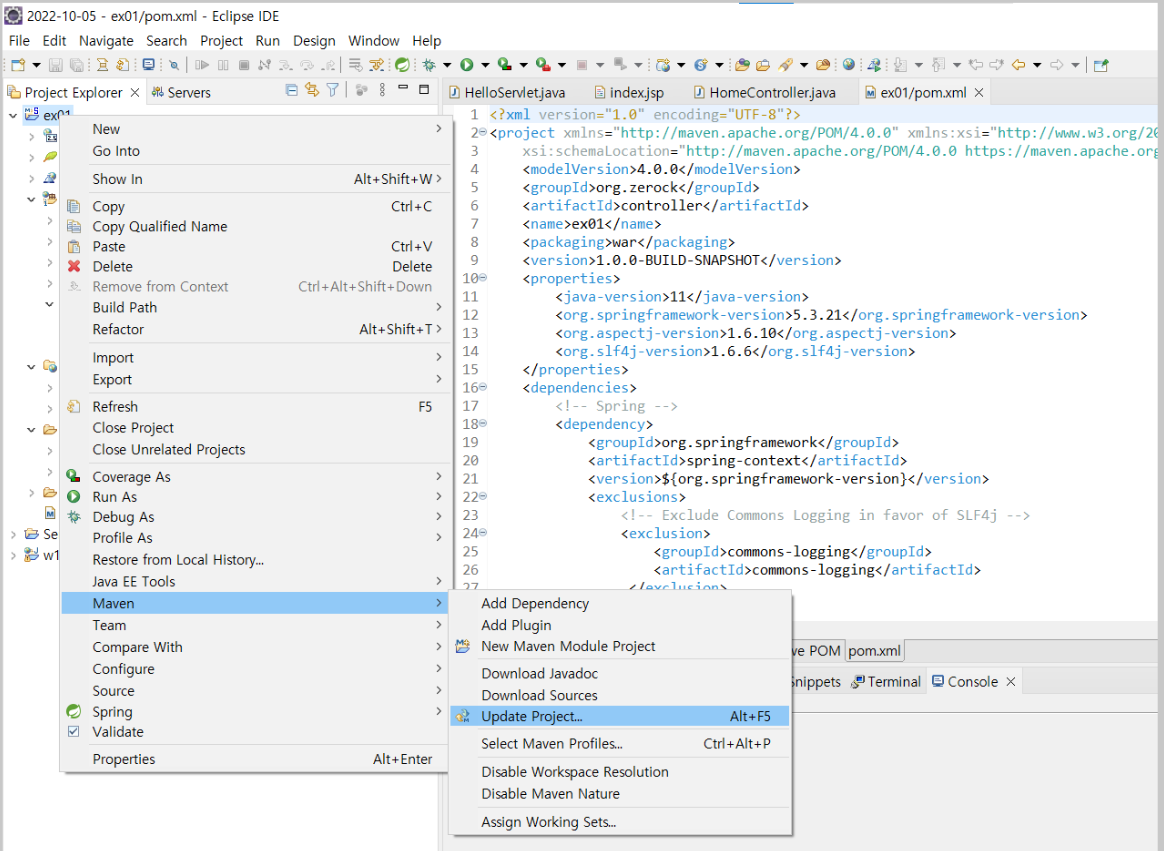Image resolution: width=1164 pixels, height=851 pixels.
Task: Choose Disable Maven Nature menu item
Action: coord(620,794)
